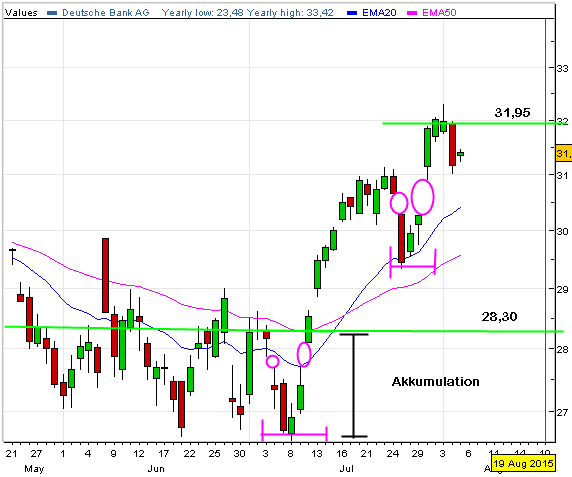Viewport: 572px width, 477px height.
Task: Click the yellow '19 Aug 2015' date marker
Action: [523, 464]
